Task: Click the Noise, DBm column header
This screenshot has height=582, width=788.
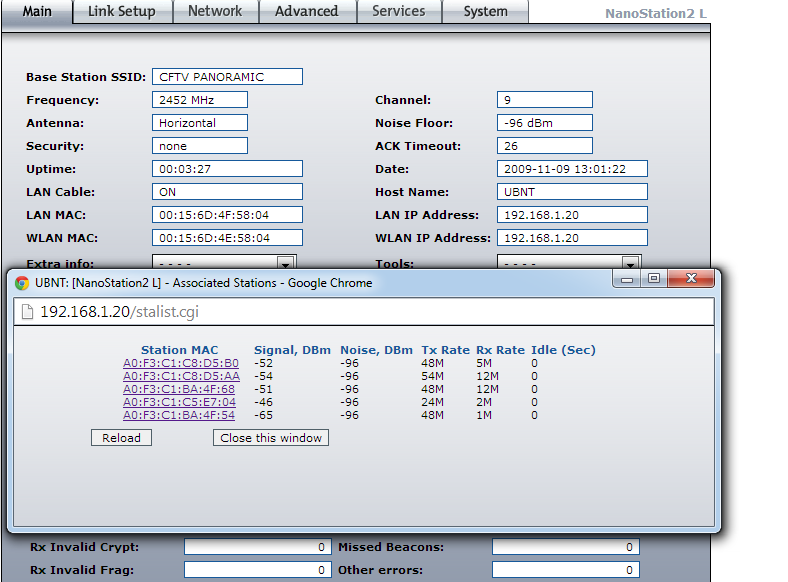Action: click(376, 350)
